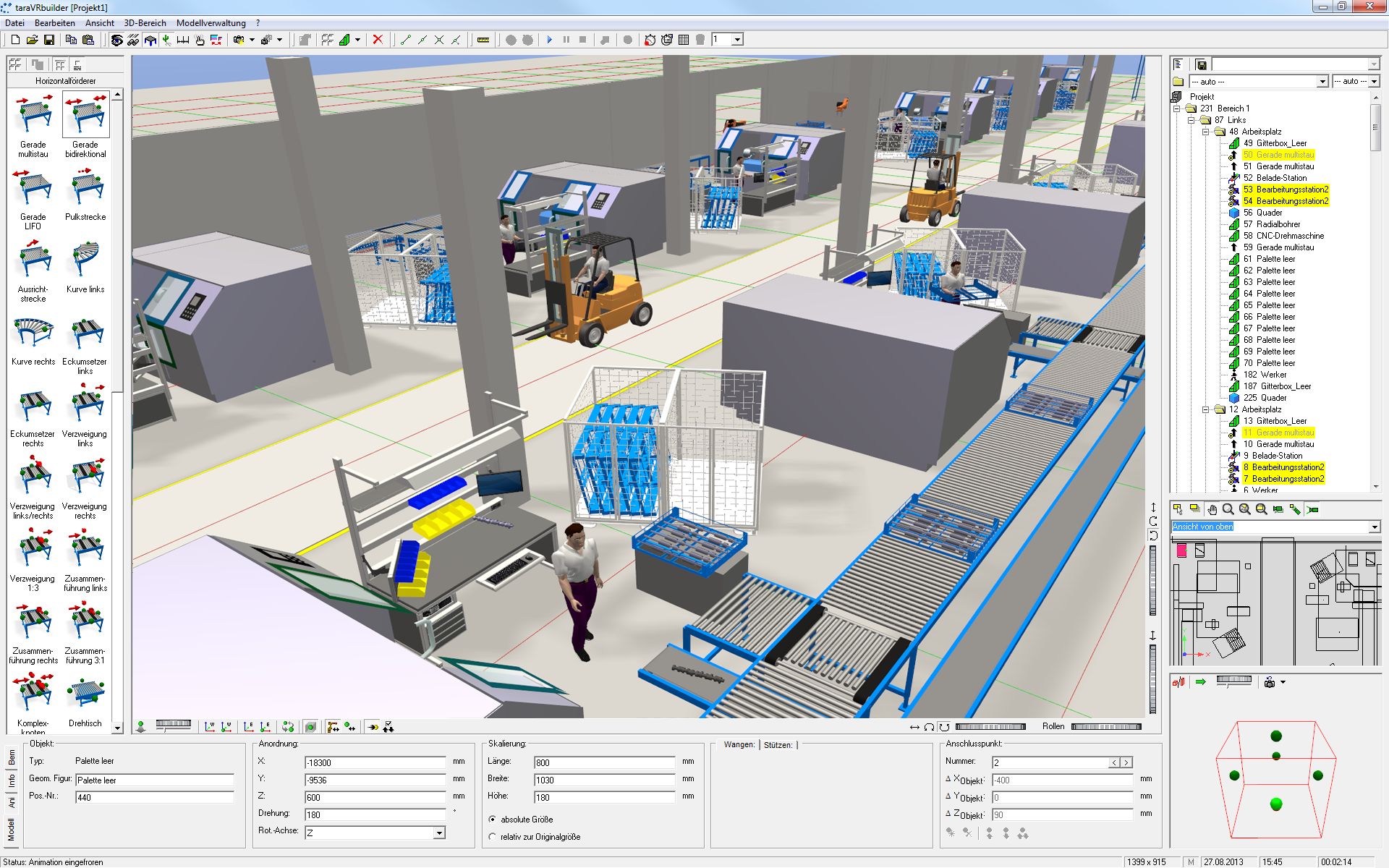Click the Länge scaling input field

(x=604, y=762)
